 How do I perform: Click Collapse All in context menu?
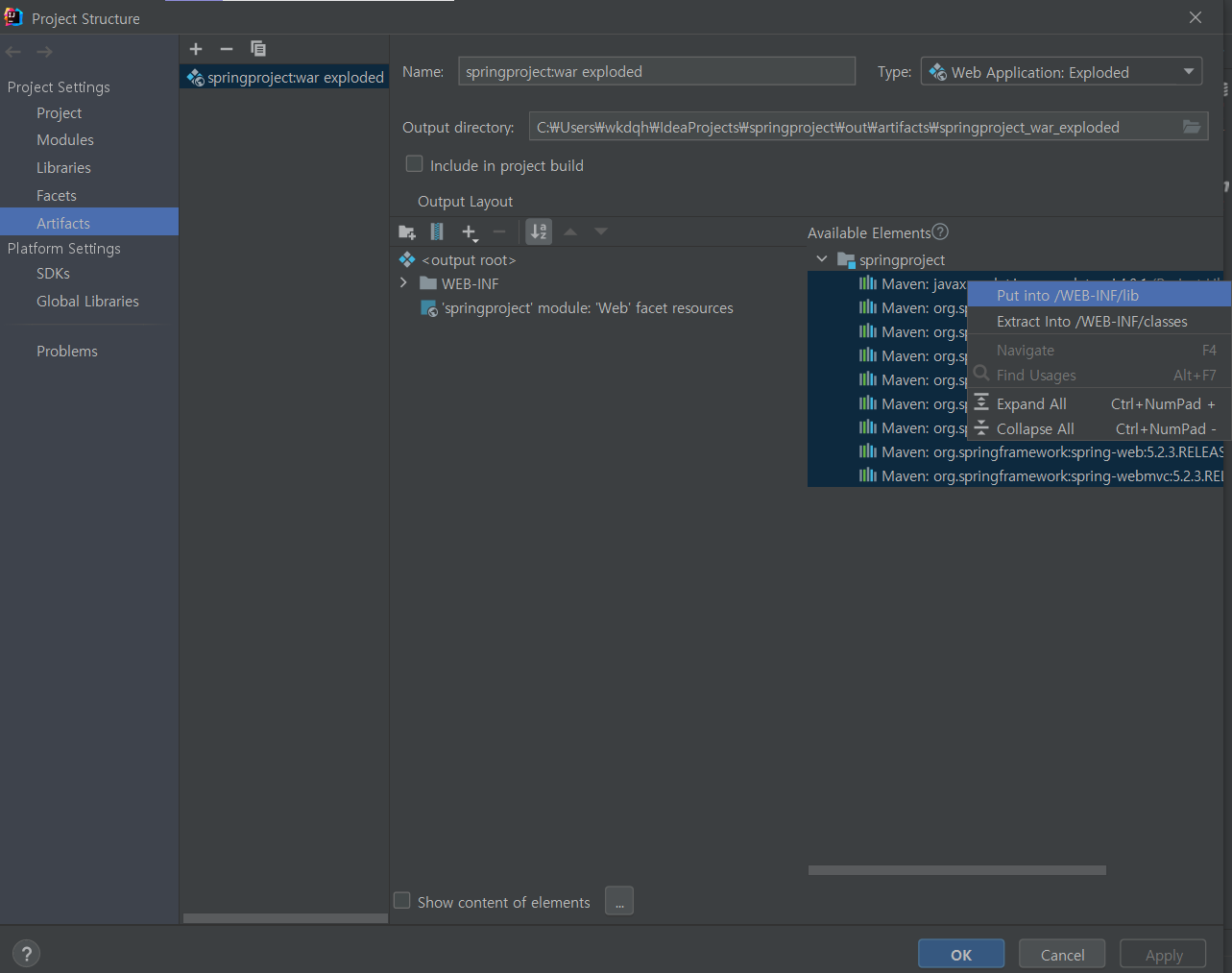(x=1099, y=429)
